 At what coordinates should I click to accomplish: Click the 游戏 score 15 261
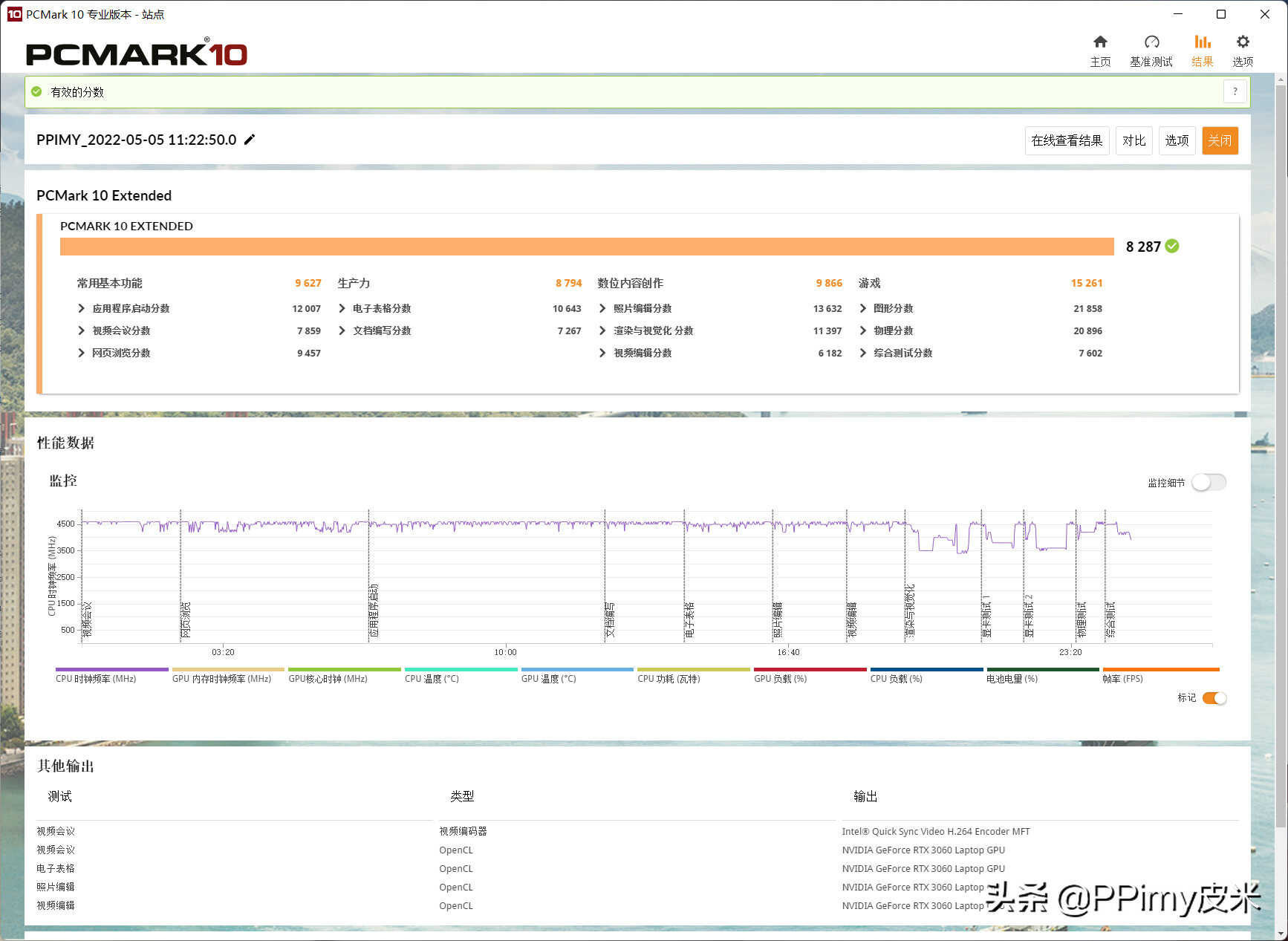point(1087,283)
